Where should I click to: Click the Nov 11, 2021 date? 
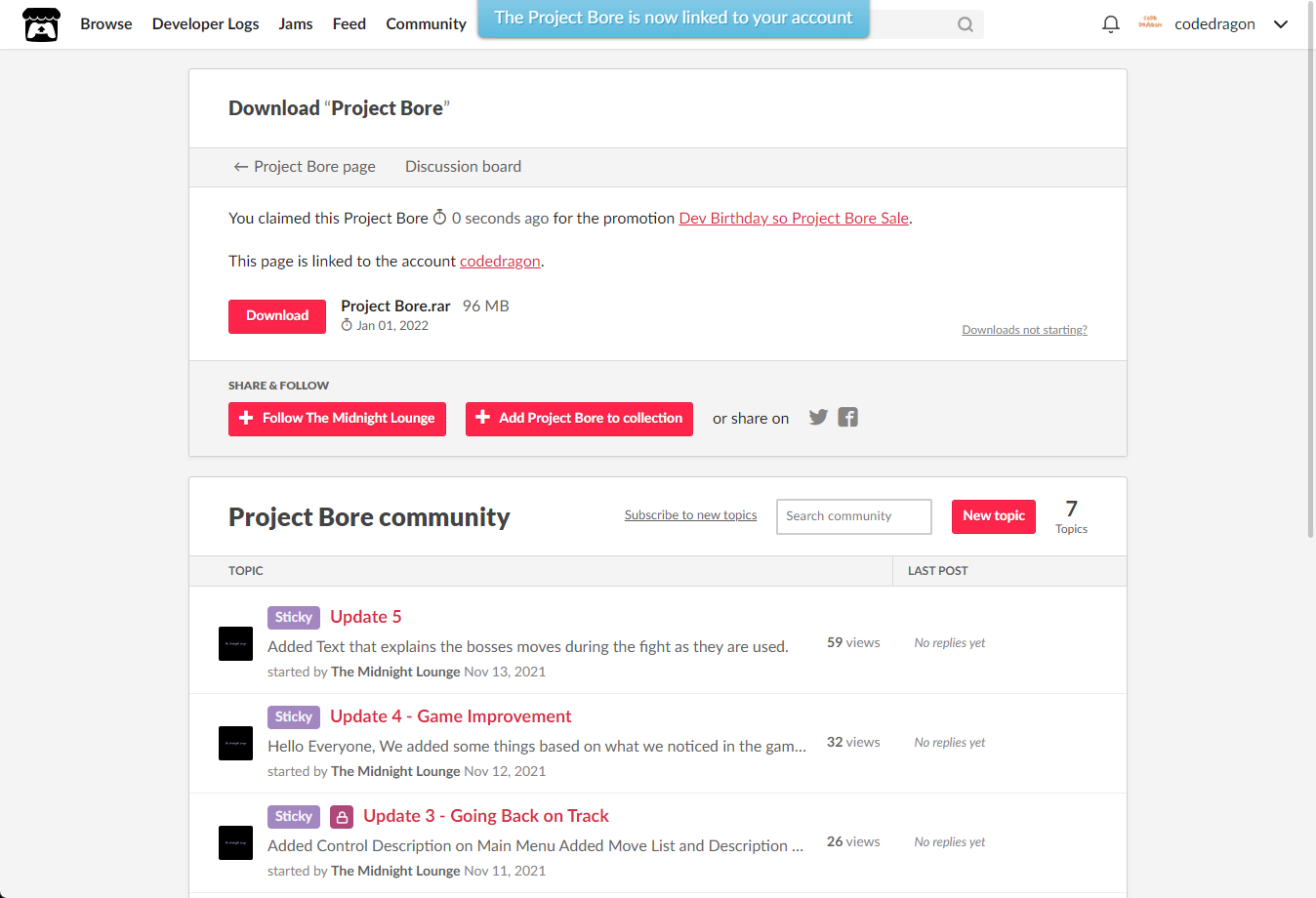[505, 871]
